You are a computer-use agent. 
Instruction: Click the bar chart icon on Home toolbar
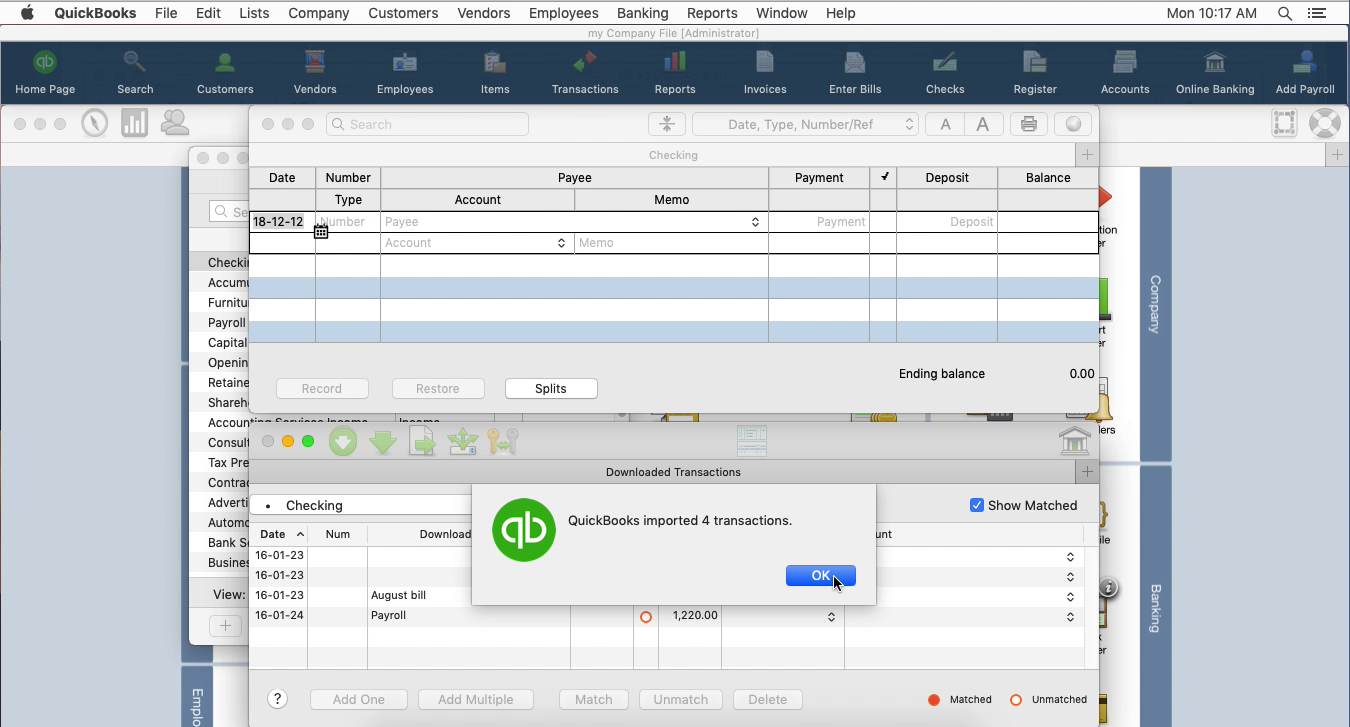[134, 123]
